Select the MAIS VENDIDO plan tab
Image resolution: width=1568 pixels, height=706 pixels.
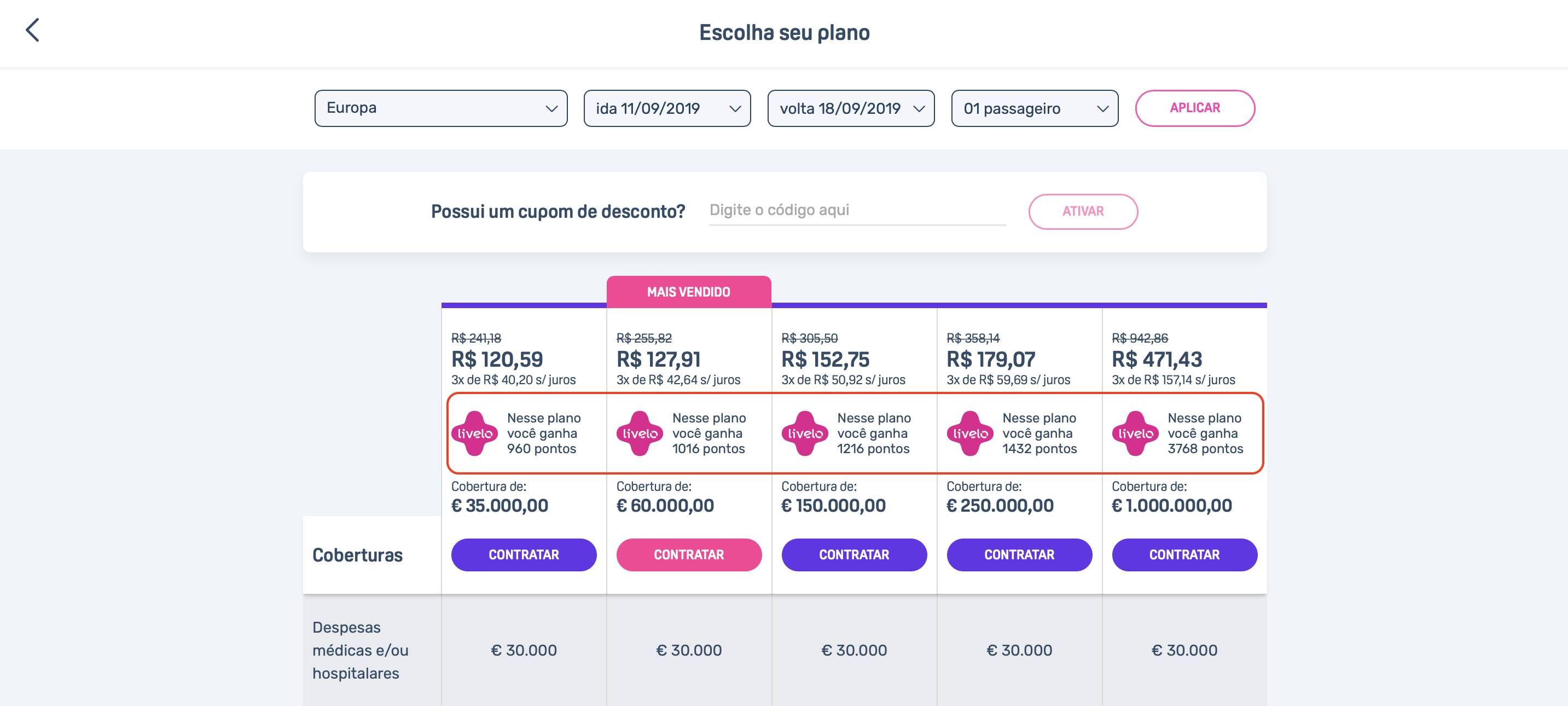pyautogui.click(x=689, y=292)
